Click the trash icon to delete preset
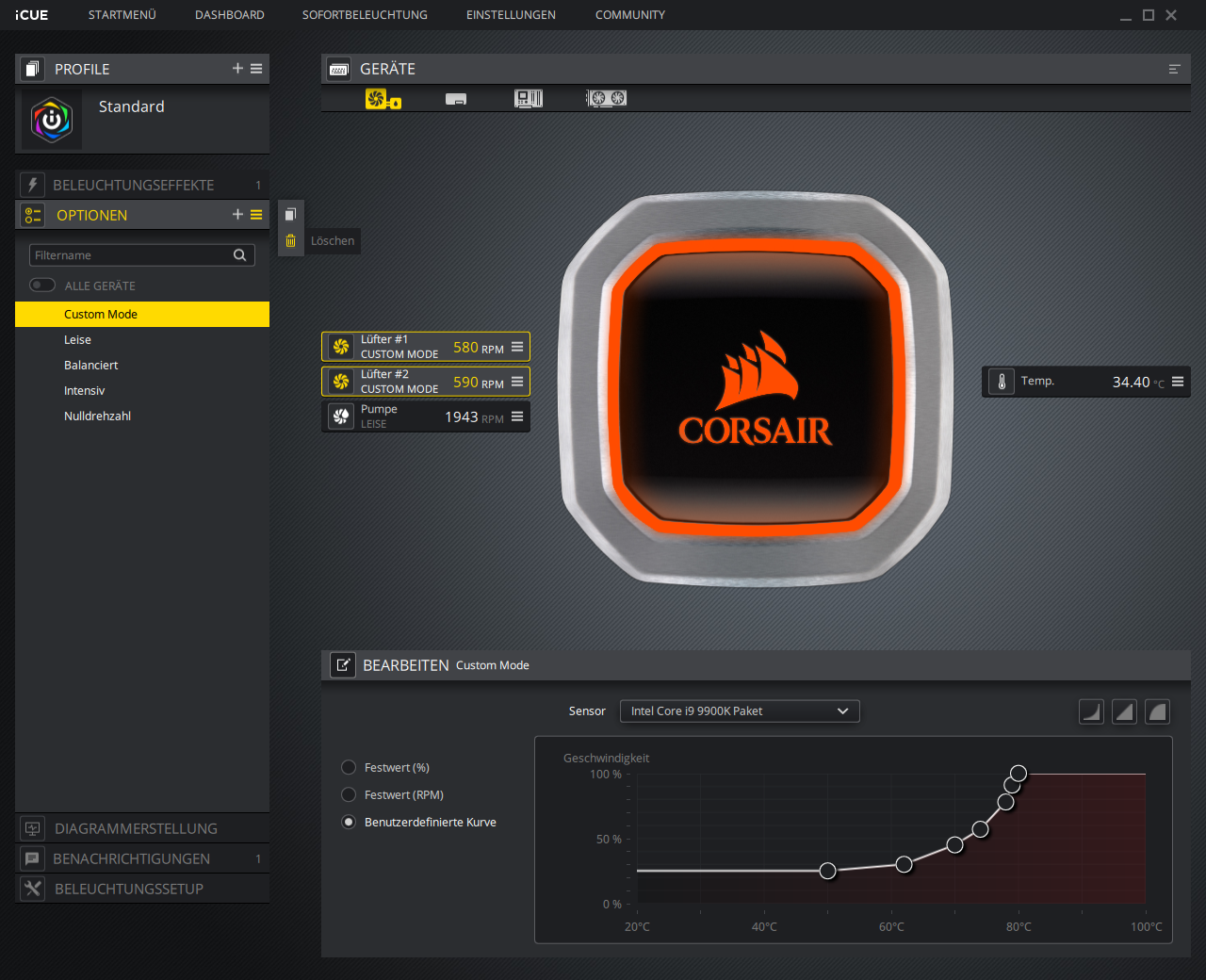 pos(290,240)
